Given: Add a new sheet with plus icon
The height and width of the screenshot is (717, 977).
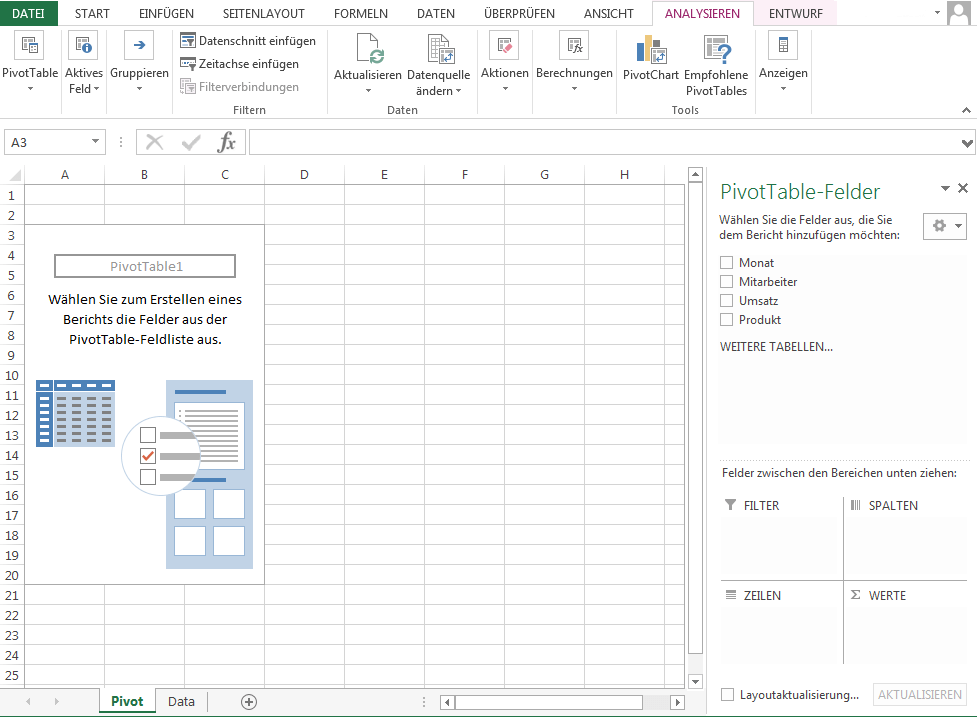Looking at the screenshot, I should pos(249,702).
